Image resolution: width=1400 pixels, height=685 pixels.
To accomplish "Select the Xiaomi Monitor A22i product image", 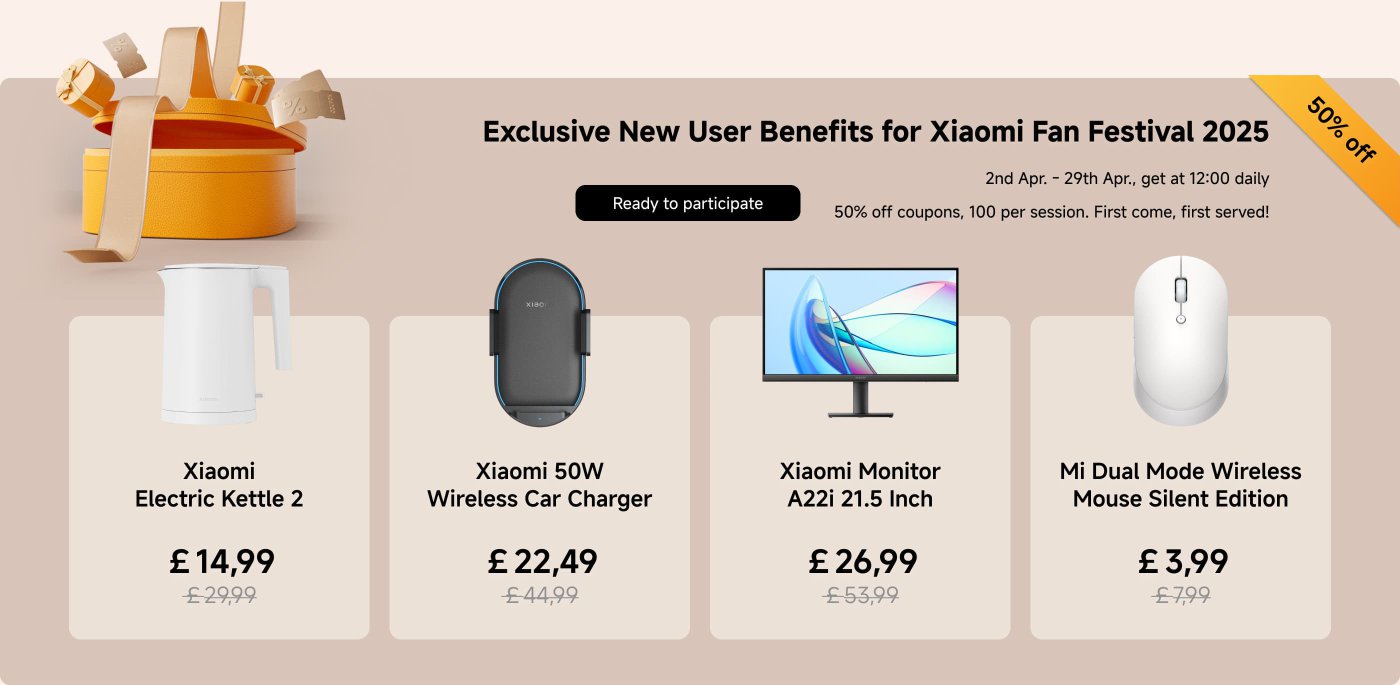I will 860,342.
